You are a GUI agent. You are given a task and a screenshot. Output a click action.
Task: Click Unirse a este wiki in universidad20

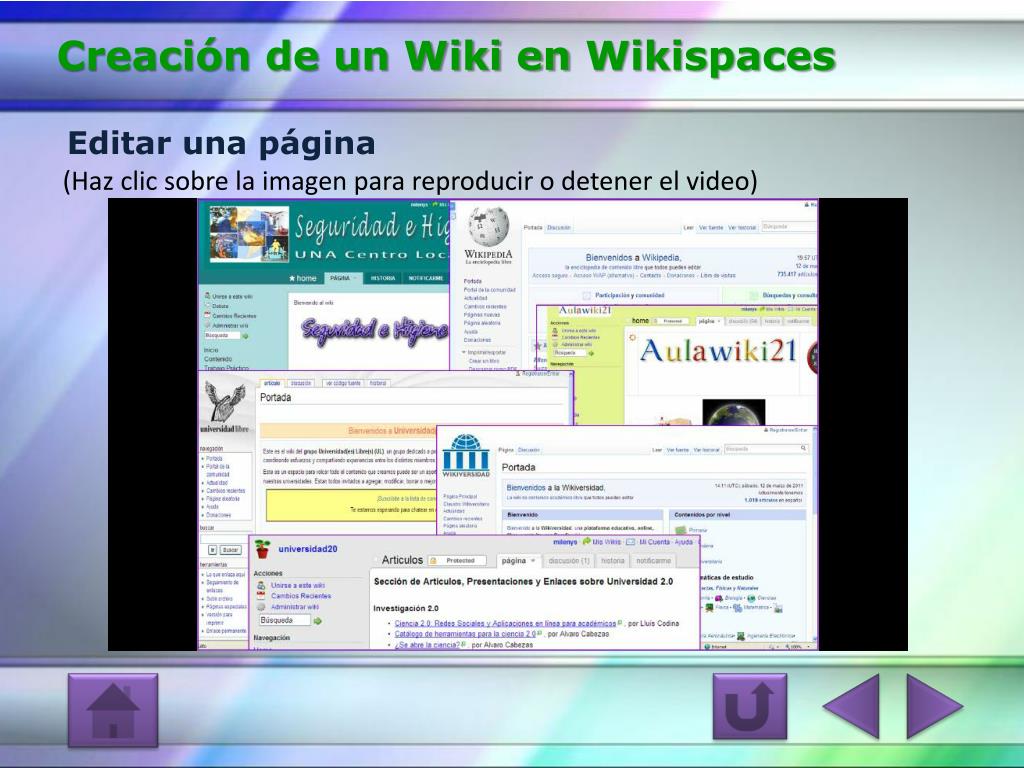(297, 585)
